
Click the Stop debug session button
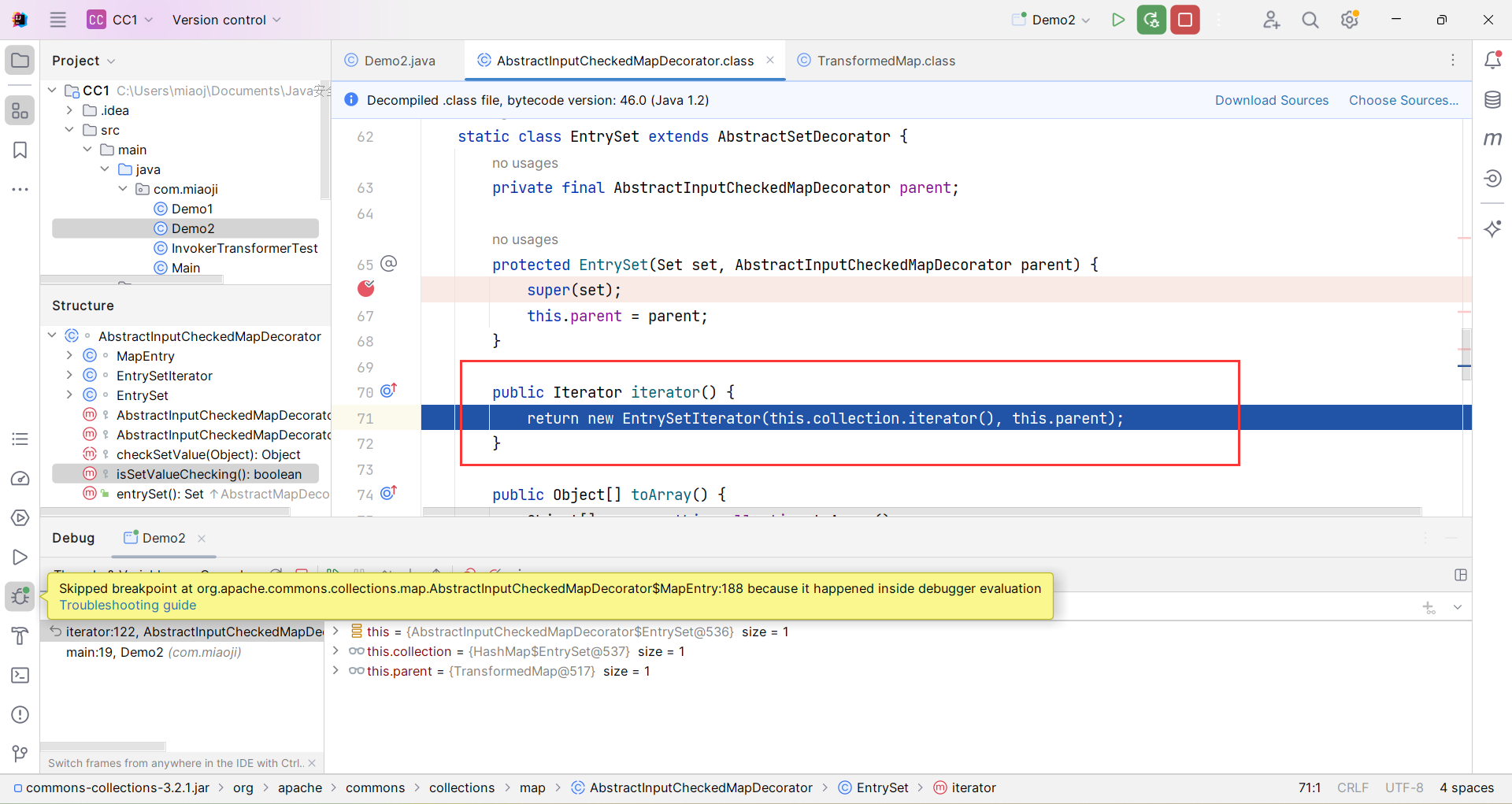click(x=1184, y=20)
